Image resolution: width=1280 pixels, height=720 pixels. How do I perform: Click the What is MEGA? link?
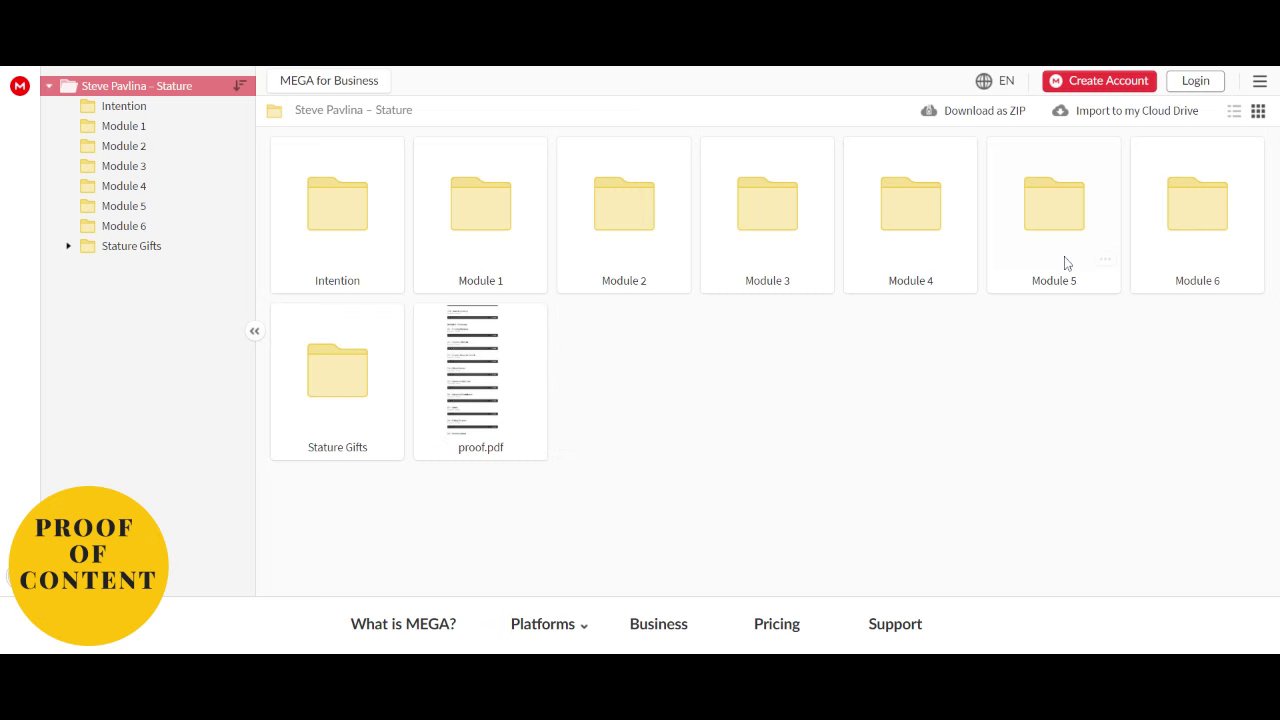[x=403, y=624]
